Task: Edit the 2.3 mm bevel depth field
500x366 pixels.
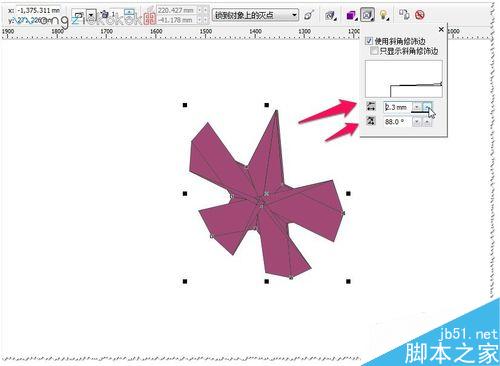Action: point(397,107)
